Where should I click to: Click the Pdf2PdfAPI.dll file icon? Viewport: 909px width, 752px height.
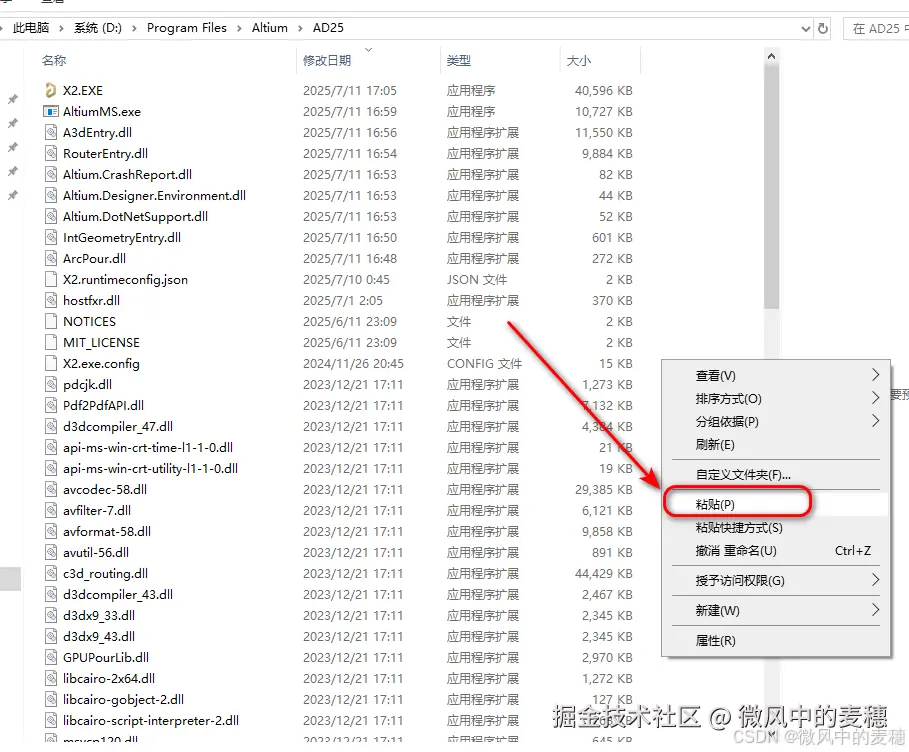(51, 405)
